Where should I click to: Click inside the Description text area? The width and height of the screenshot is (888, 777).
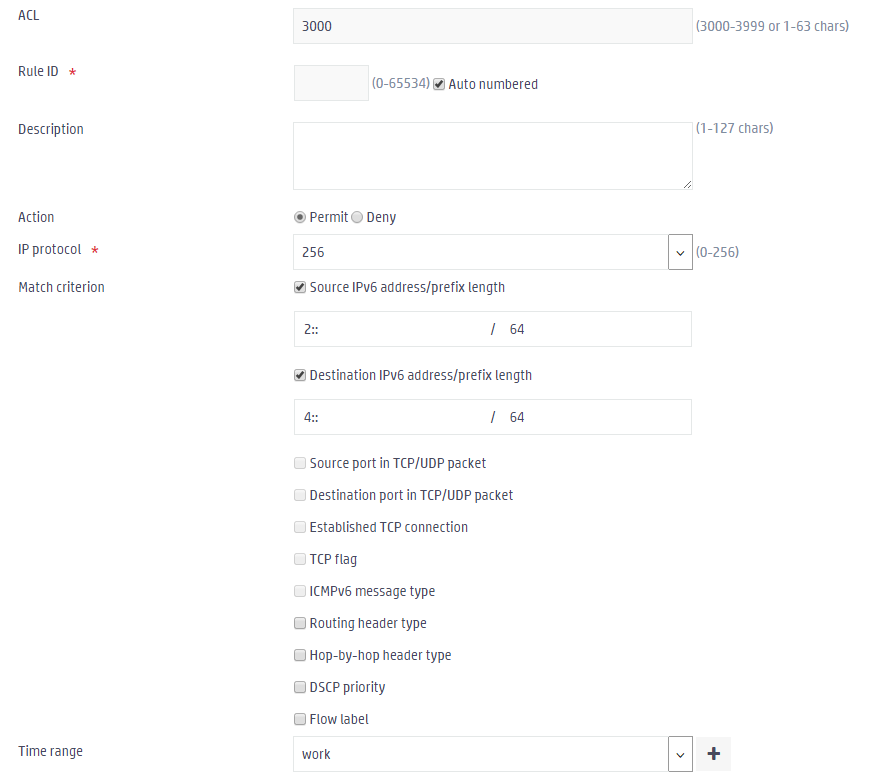click(x=493, y=156)
